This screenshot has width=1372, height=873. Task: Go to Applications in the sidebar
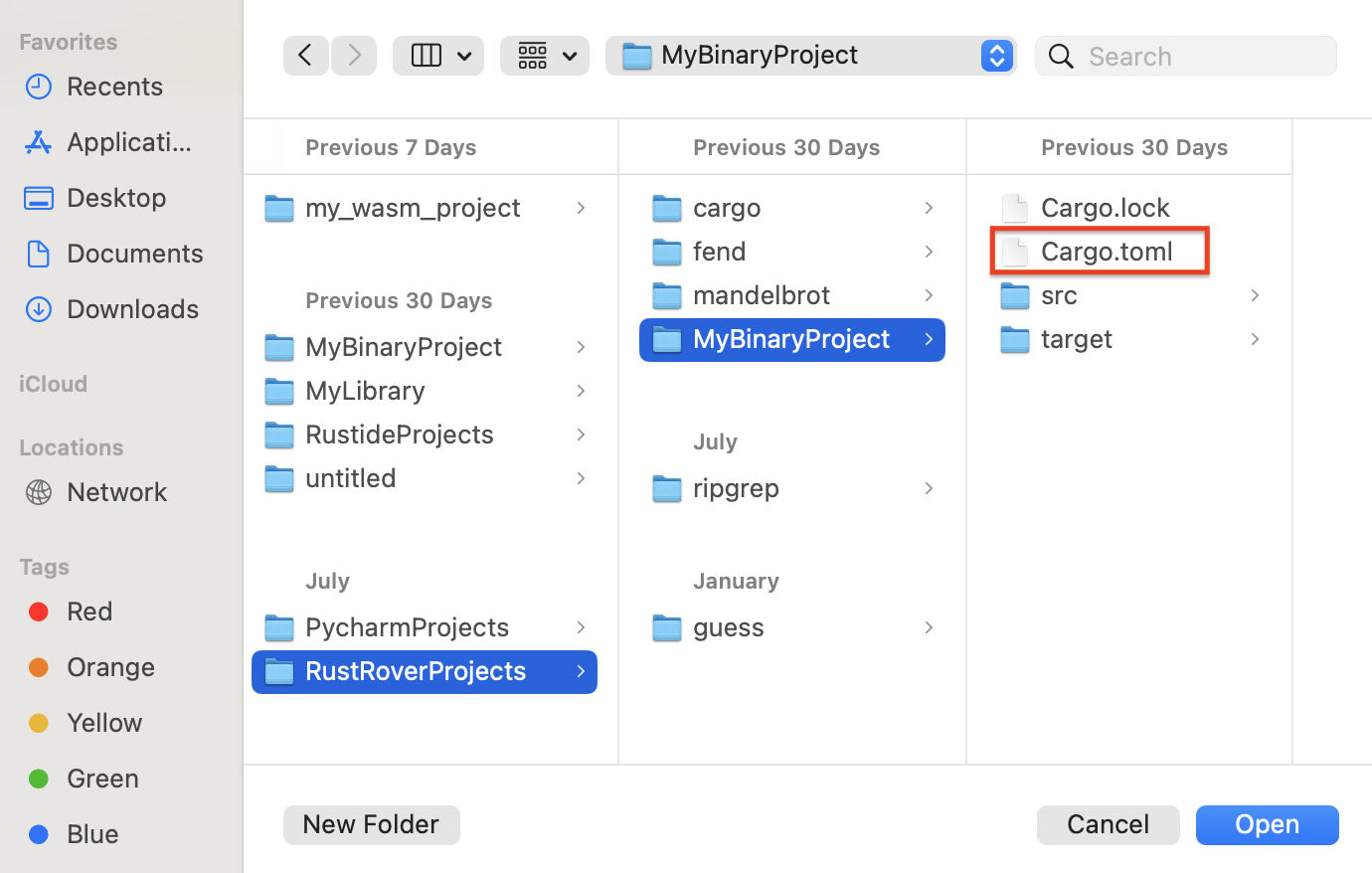129,142
